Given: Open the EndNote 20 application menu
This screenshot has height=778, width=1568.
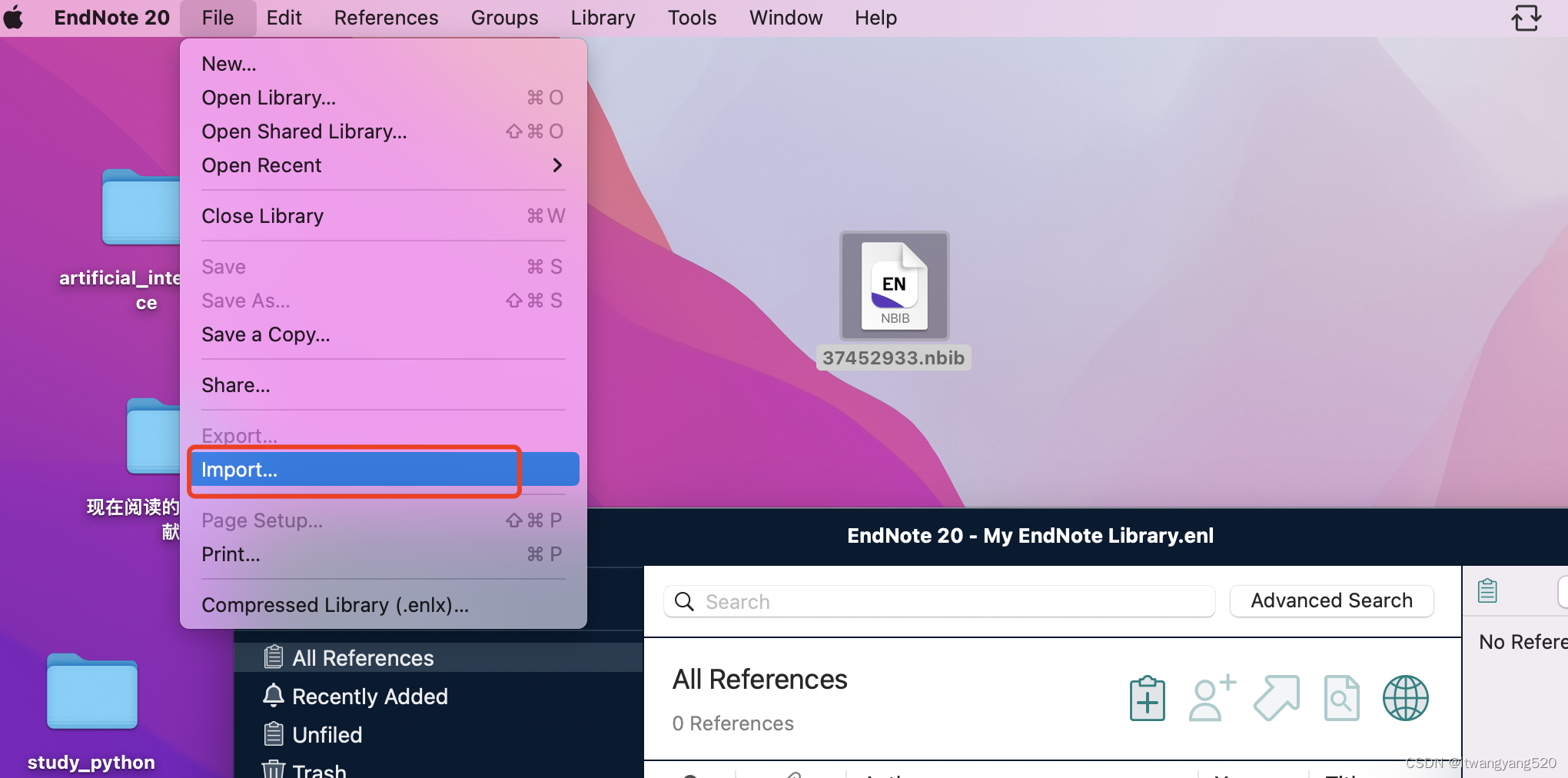Looking at the screenshot, I should click(x=112, y=18).
